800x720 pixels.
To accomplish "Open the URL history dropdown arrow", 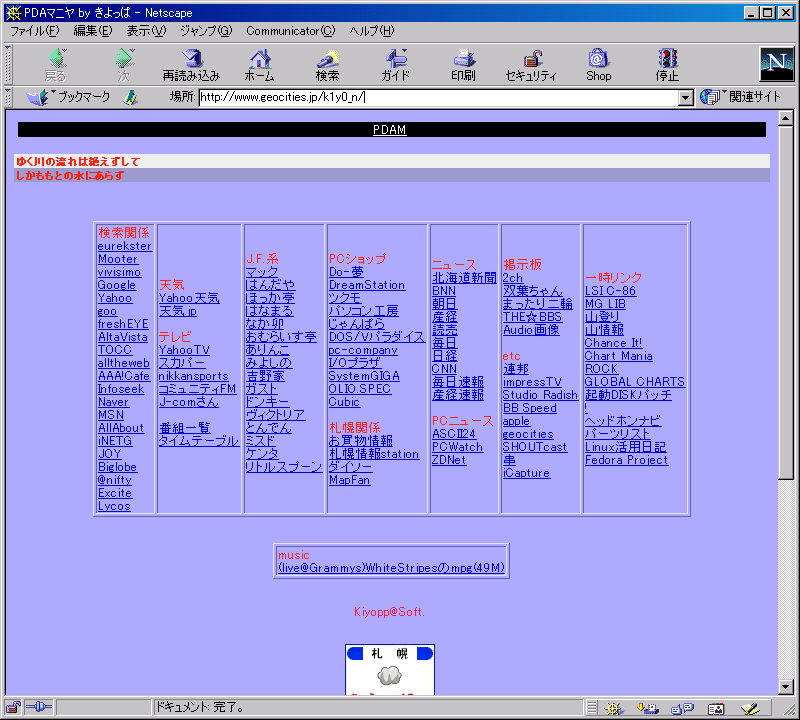I will pos(686,97).
